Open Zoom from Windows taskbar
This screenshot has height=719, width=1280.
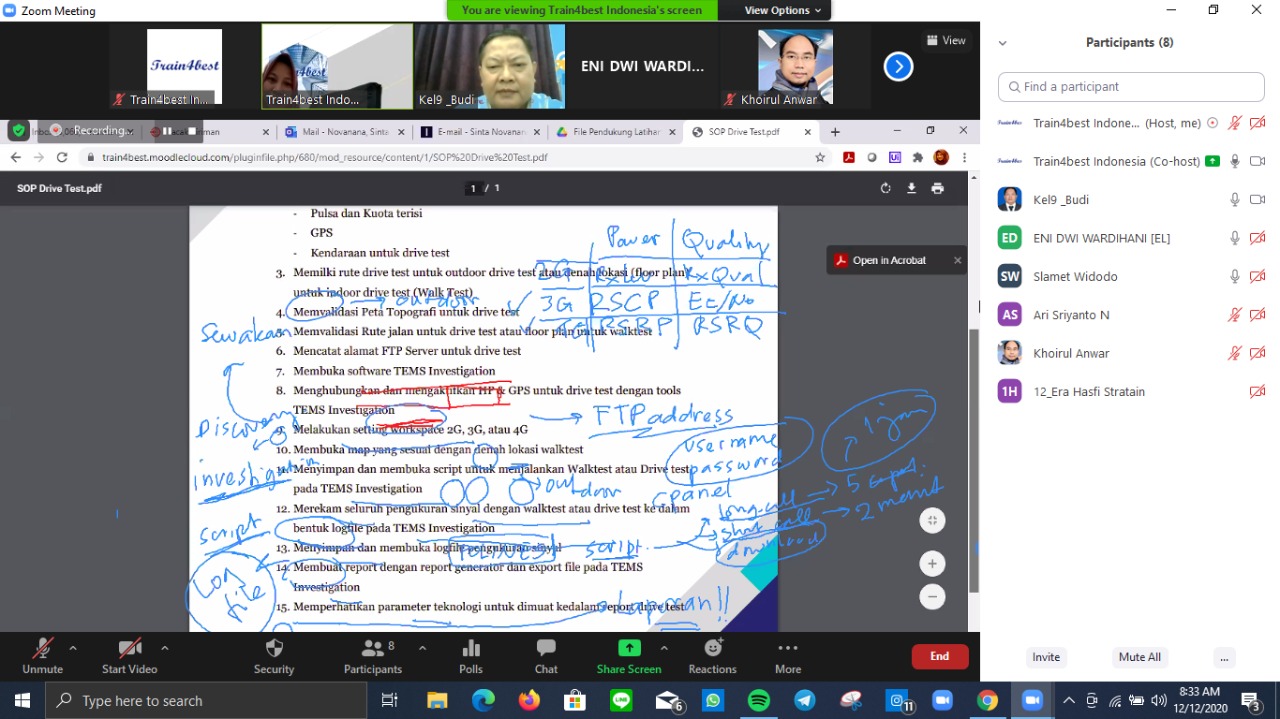[1032, 700]
